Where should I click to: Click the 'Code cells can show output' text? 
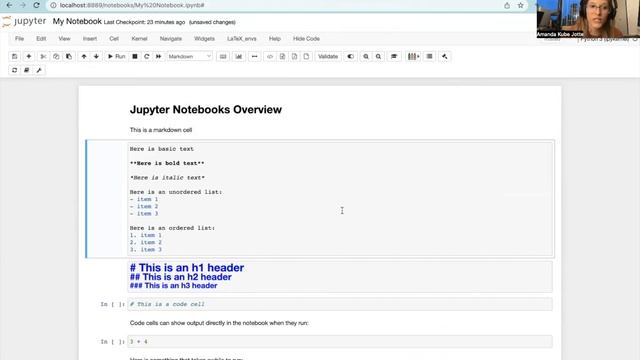pyautogui.click(x=219, y=323)
